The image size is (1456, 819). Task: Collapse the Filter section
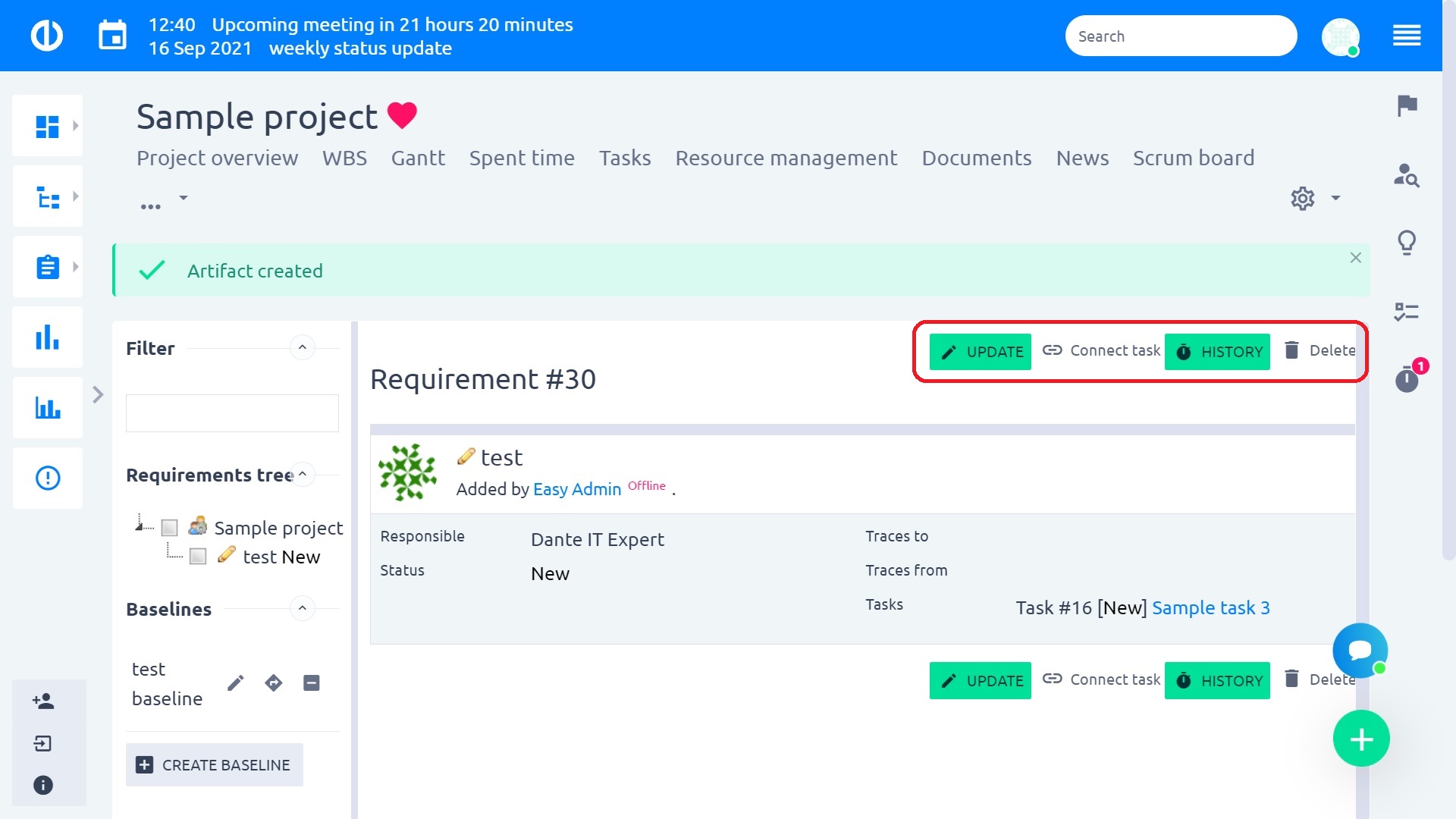pos(303,348)
